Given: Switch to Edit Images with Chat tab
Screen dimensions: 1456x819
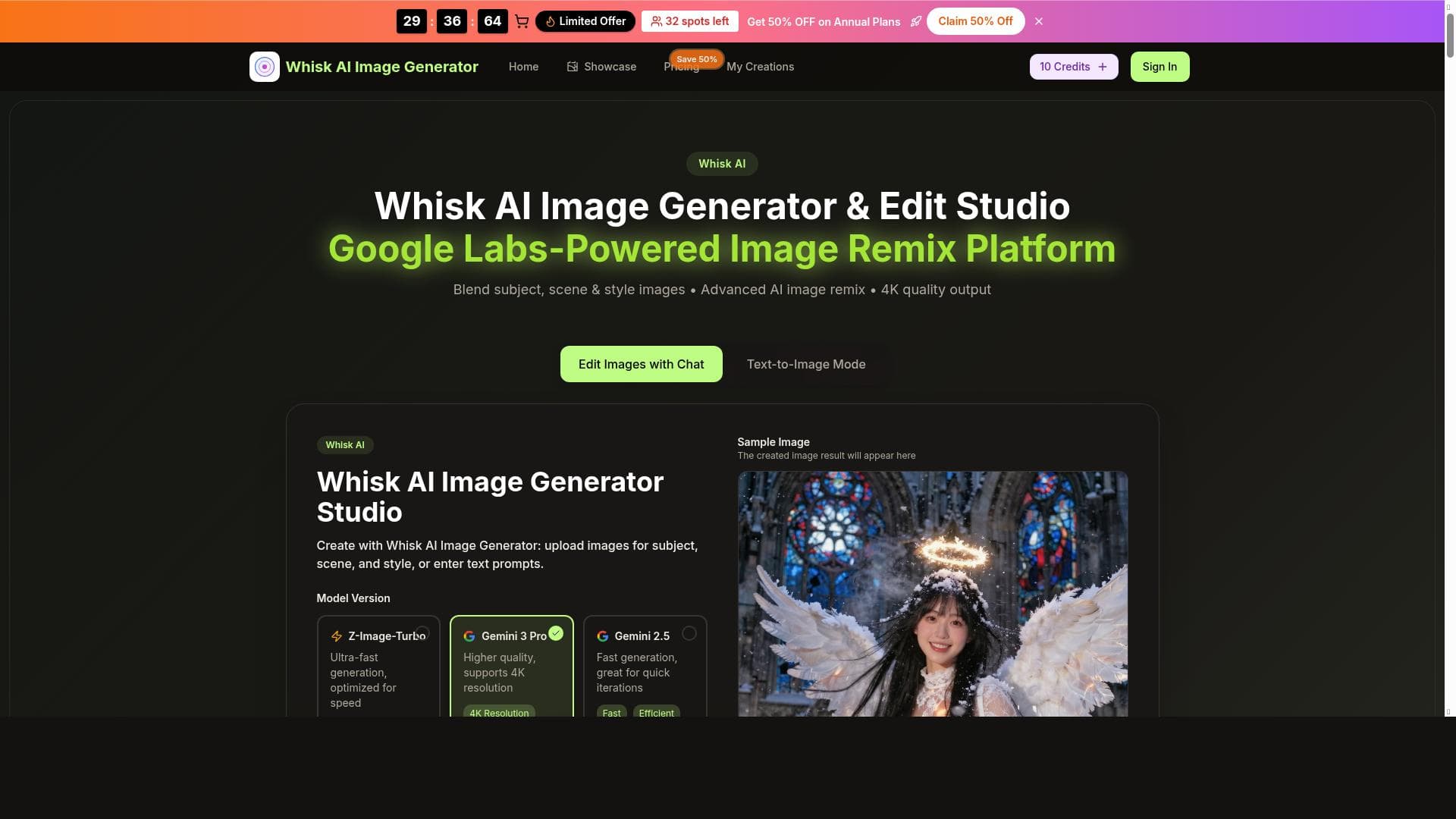Looking at the screenshot, I should point(641,364).
